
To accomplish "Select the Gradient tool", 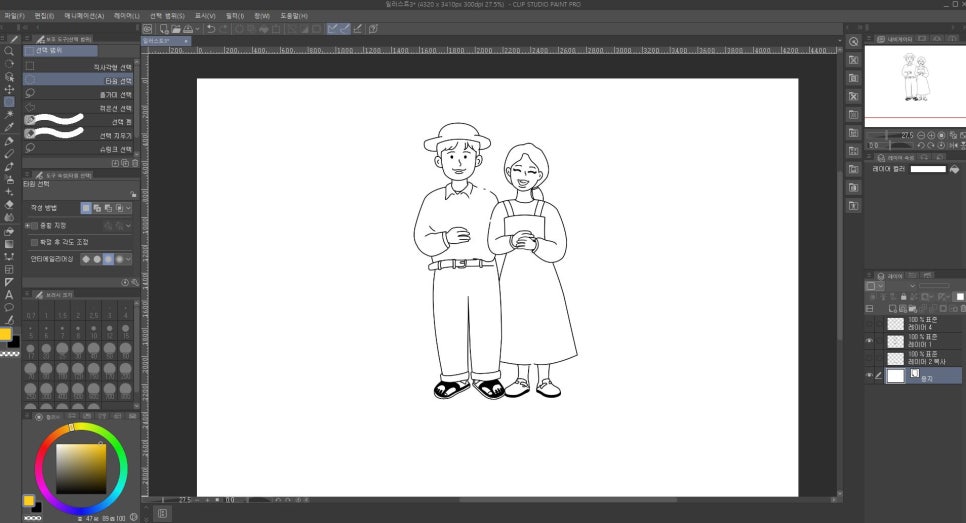I will (9, 244).
